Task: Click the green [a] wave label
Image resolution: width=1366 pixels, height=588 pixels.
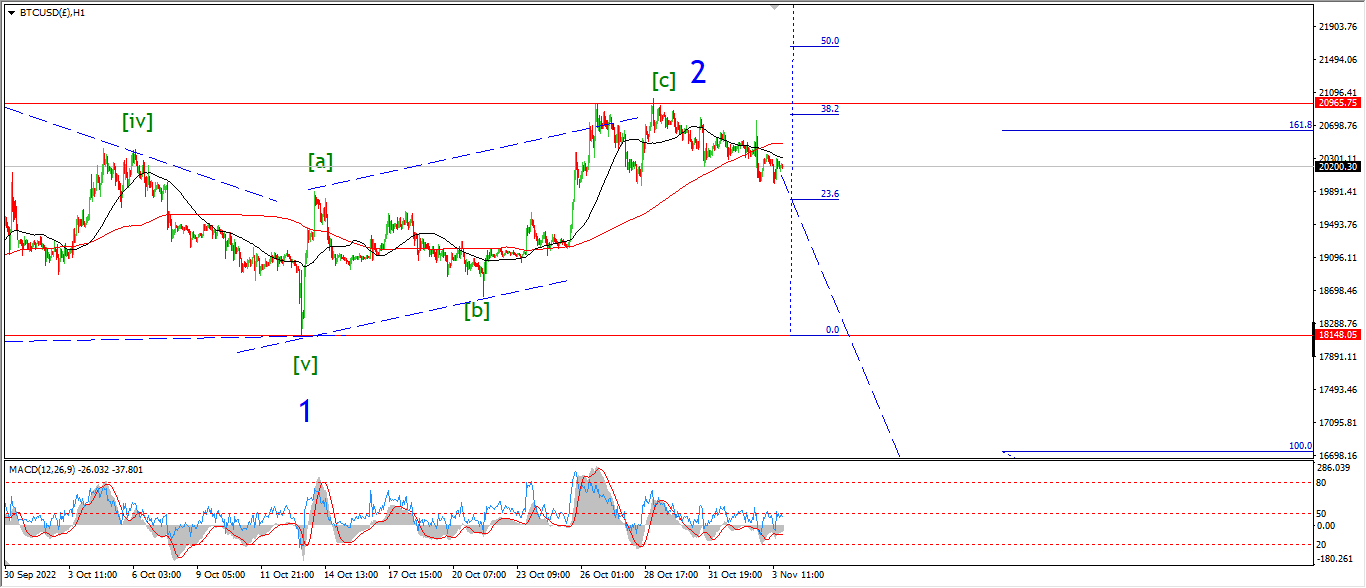Action: coord(320,160)
